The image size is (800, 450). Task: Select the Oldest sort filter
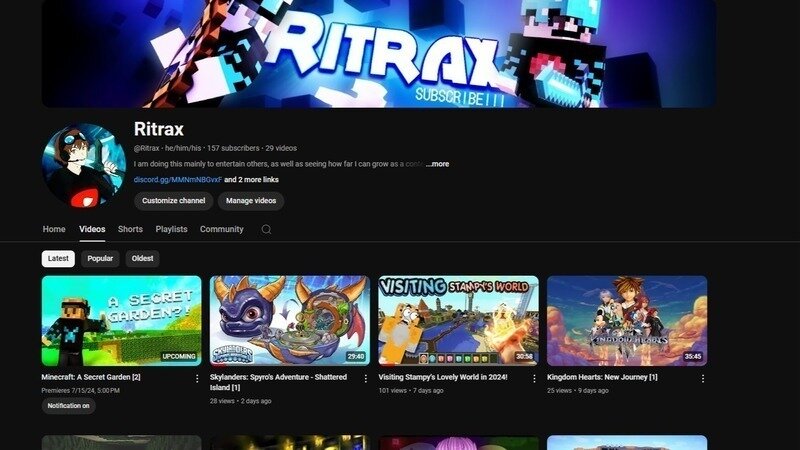tap(142, 258)
